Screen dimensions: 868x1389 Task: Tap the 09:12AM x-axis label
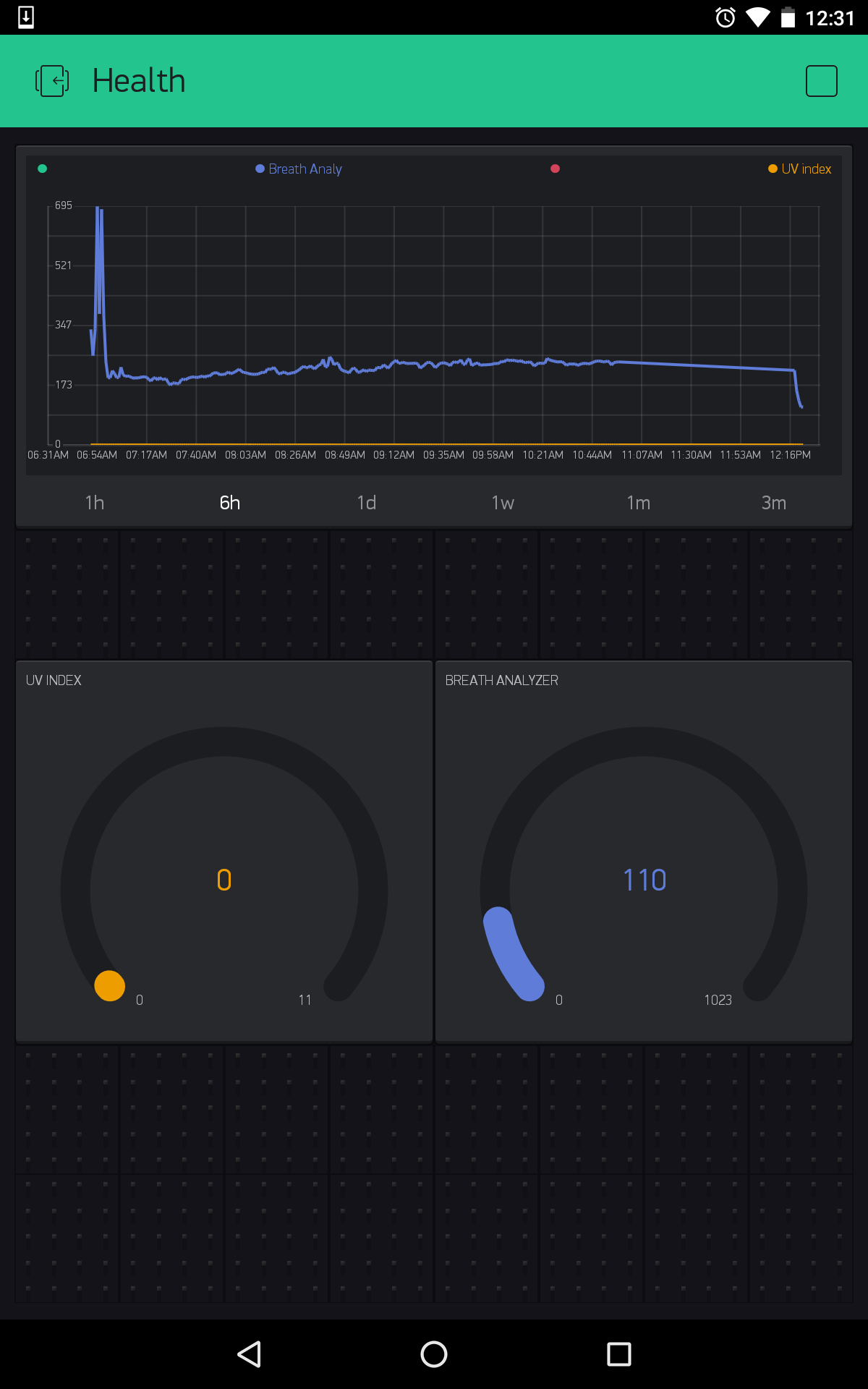[394, 455]
